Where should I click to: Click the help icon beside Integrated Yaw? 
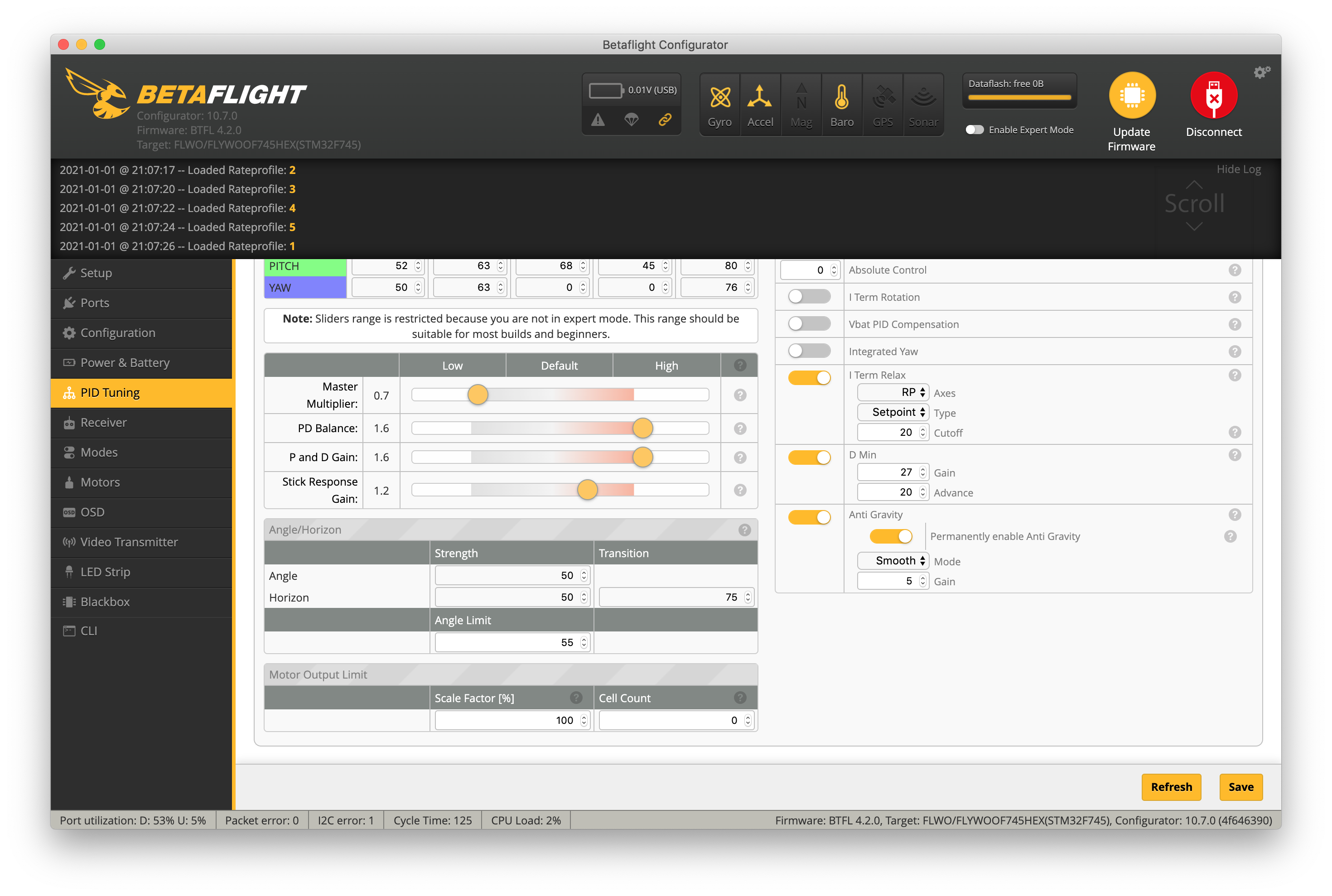[1234, 352]
